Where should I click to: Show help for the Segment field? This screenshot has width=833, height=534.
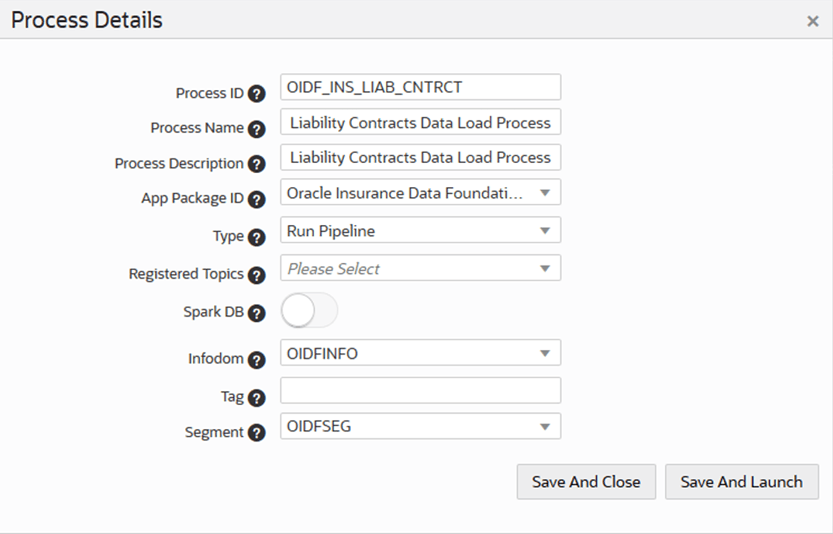(257, 433)
